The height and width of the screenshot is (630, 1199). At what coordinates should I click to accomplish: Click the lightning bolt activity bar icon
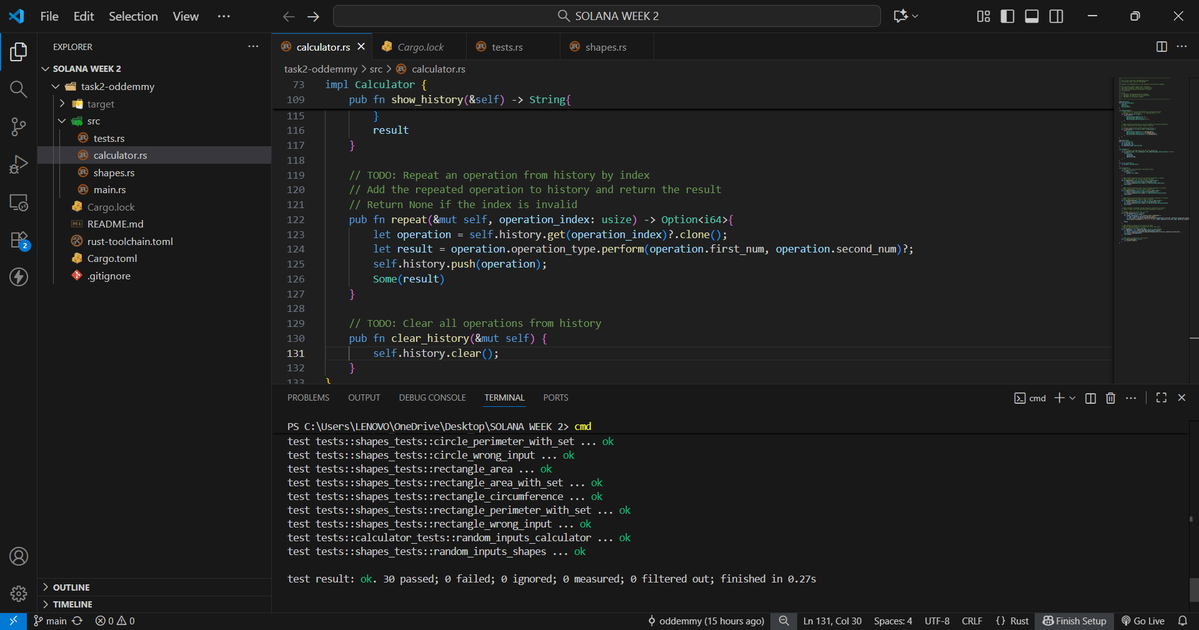coord(18,277)
